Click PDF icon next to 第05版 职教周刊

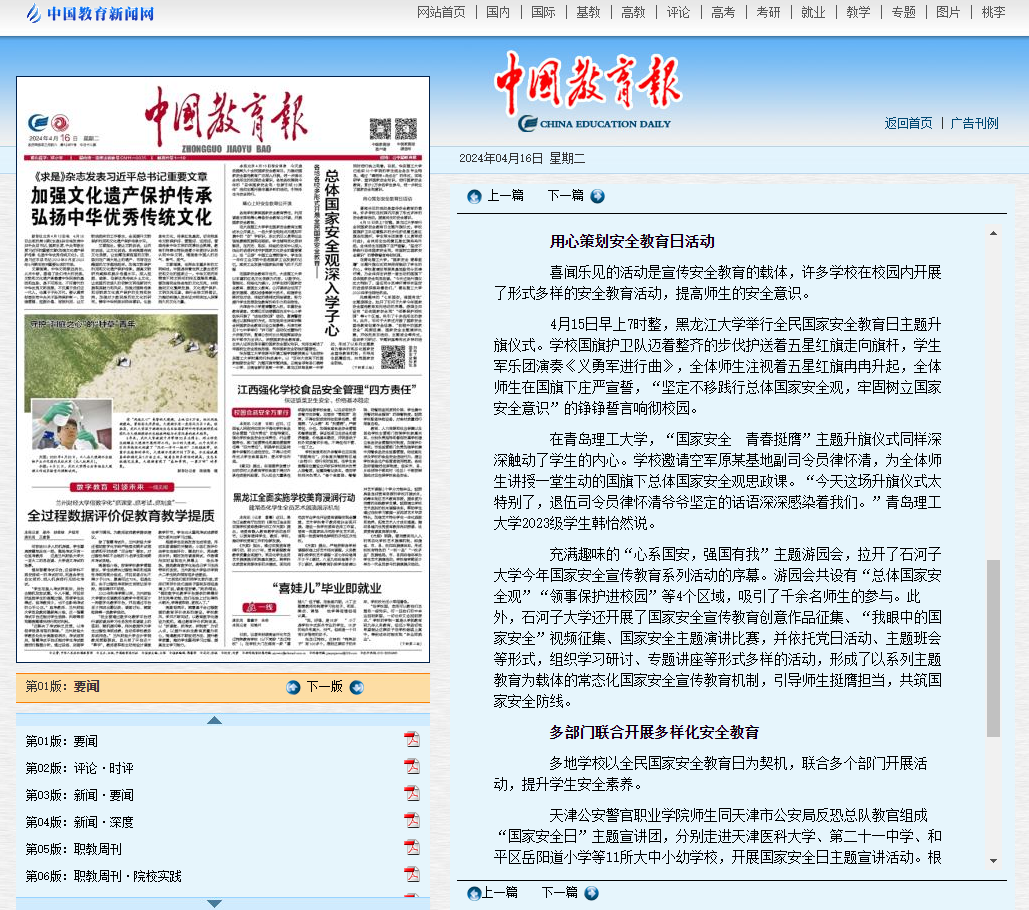(x=411, y=848)
